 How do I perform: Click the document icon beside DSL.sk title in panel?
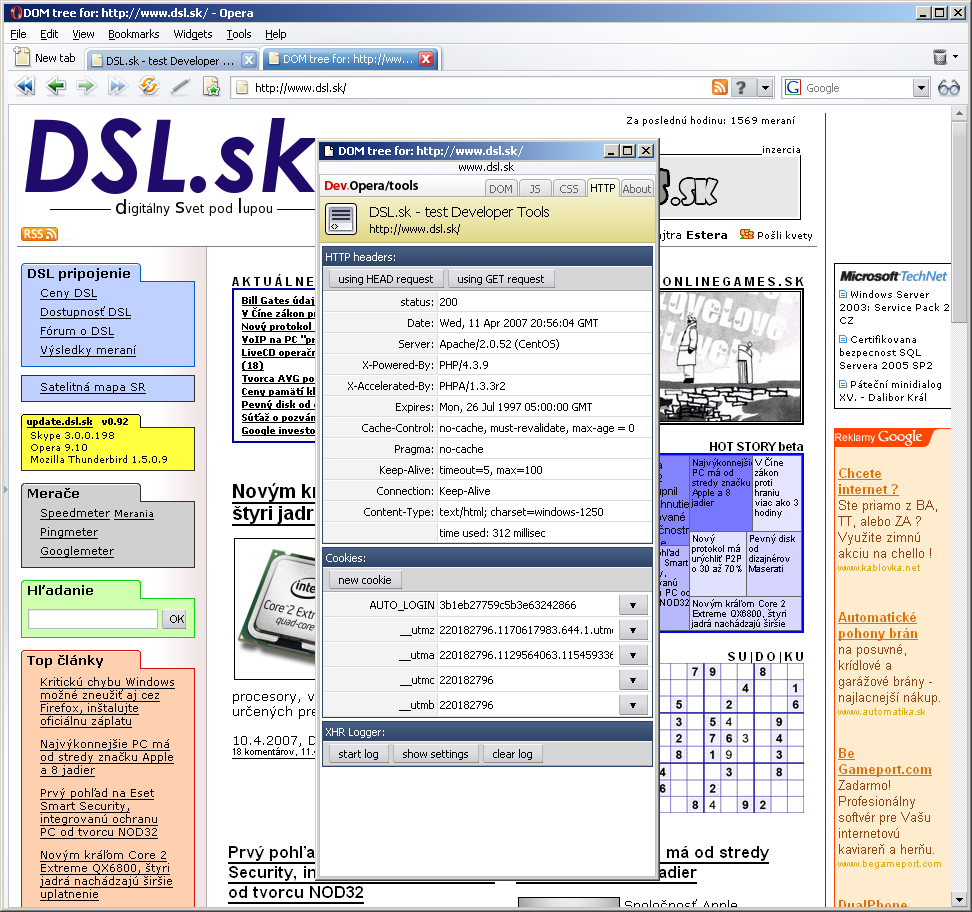tap(342, 220)
